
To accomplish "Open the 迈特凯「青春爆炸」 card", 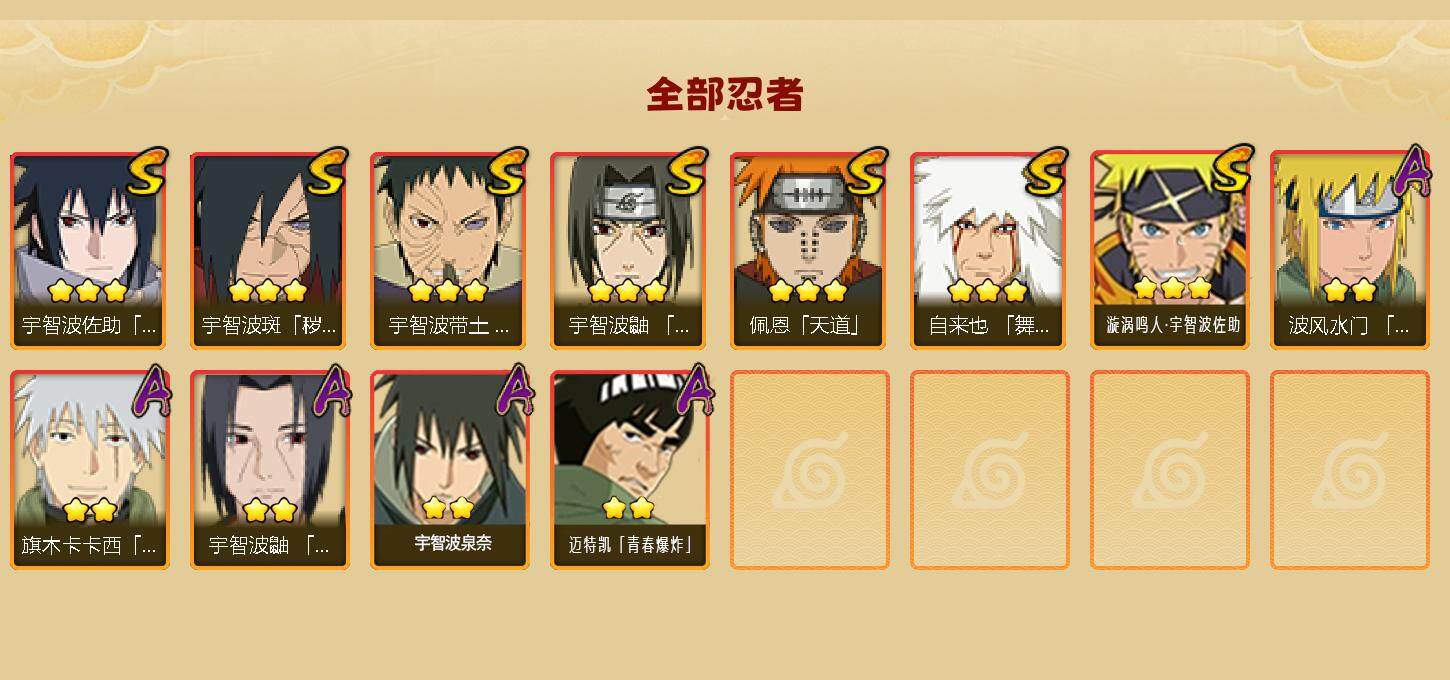I will coord(630,470).
